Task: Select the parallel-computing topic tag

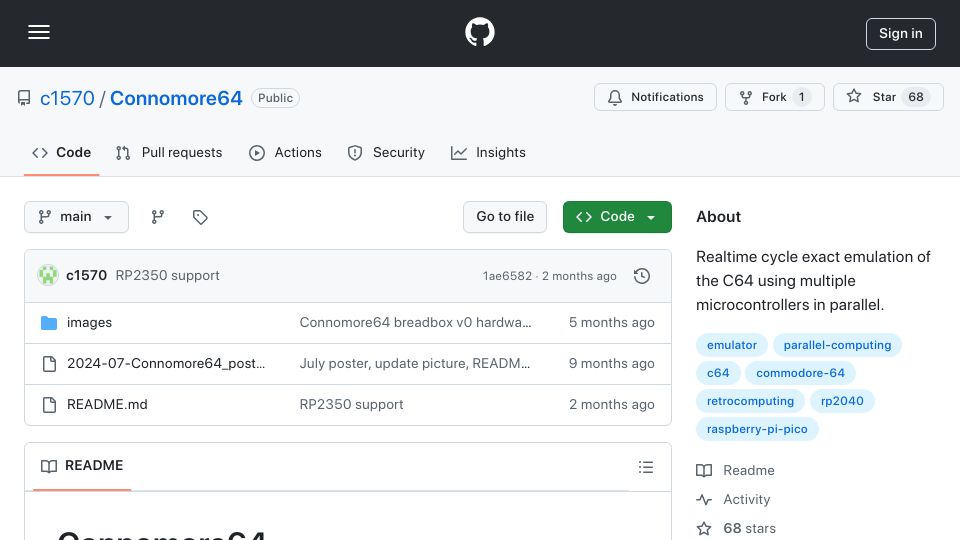Action: [x=838, y=345]
